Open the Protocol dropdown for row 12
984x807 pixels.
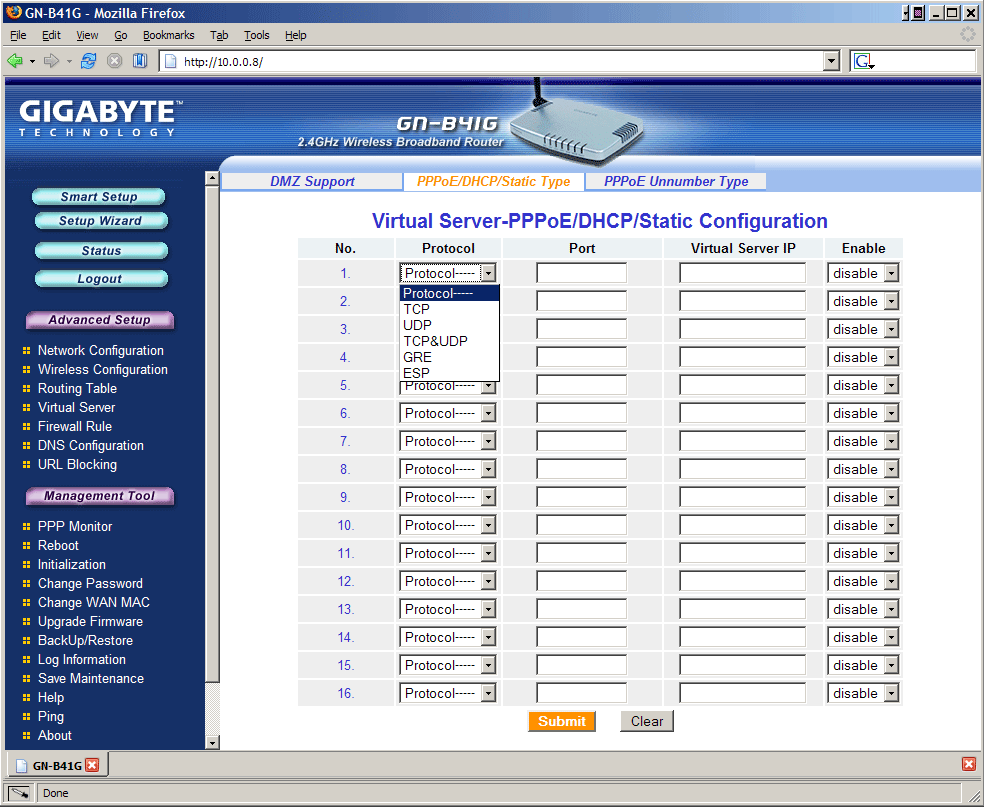pyautogui.click(x=447, y=581)
